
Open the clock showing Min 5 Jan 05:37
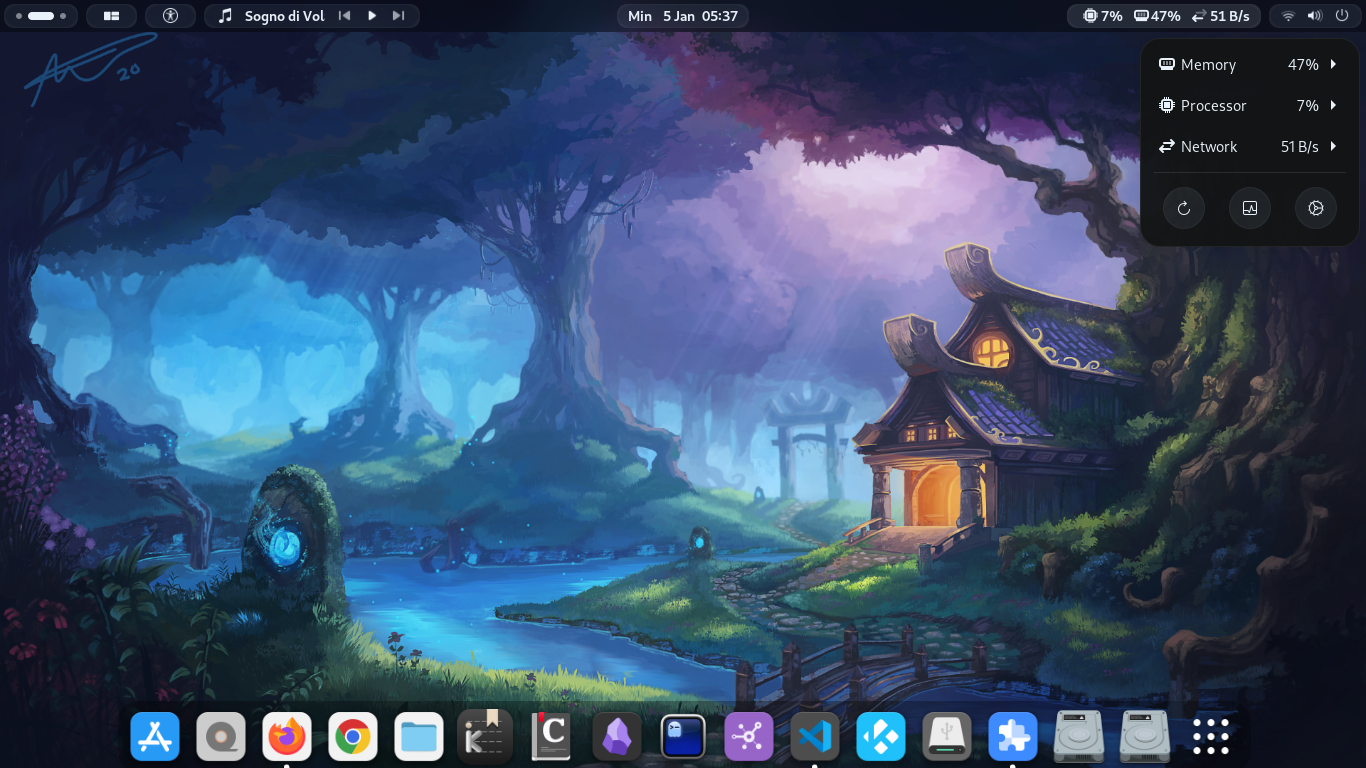[x=683, y=16]
